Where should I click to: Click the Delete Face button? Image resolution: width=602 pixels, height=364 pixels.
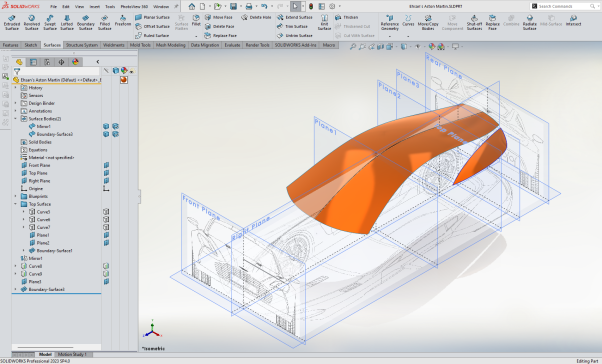[x=220, y=26]
